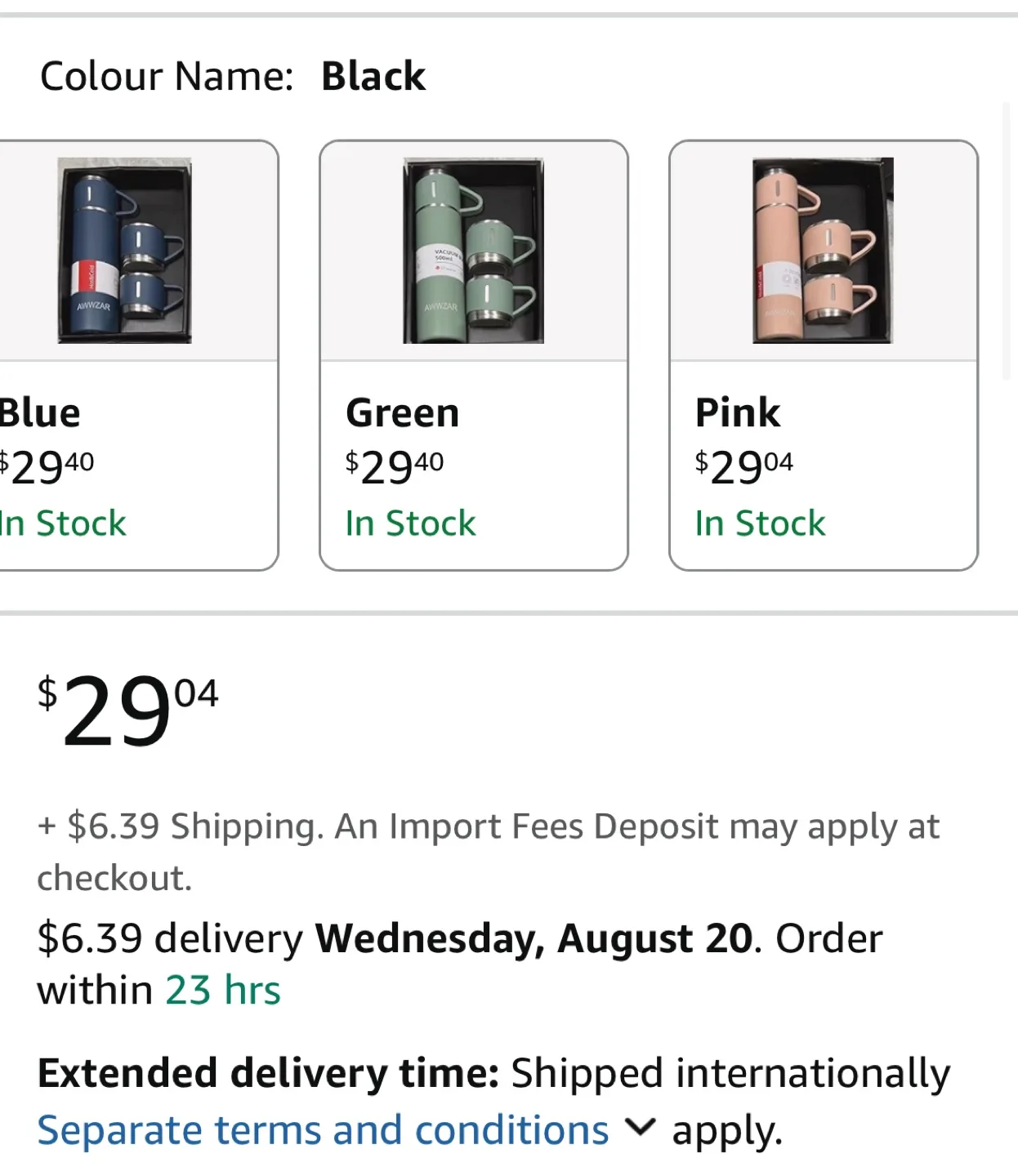The image size is (1018, 1176).
Task: Tap the Import Fees Deposit shipping note
Action: [x=488, y=827]
